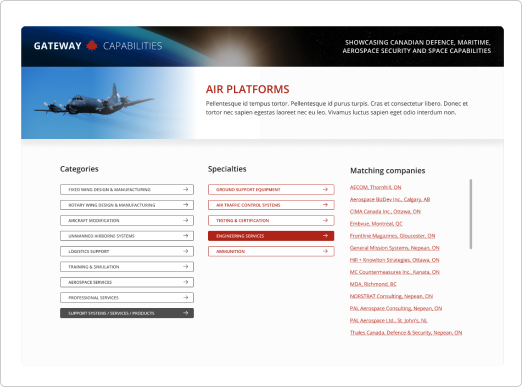Viewport: 522px width, 387px height.
Task: Click the arrow on Support Systems / Services / Products
Action: click(x=186, y=313)
